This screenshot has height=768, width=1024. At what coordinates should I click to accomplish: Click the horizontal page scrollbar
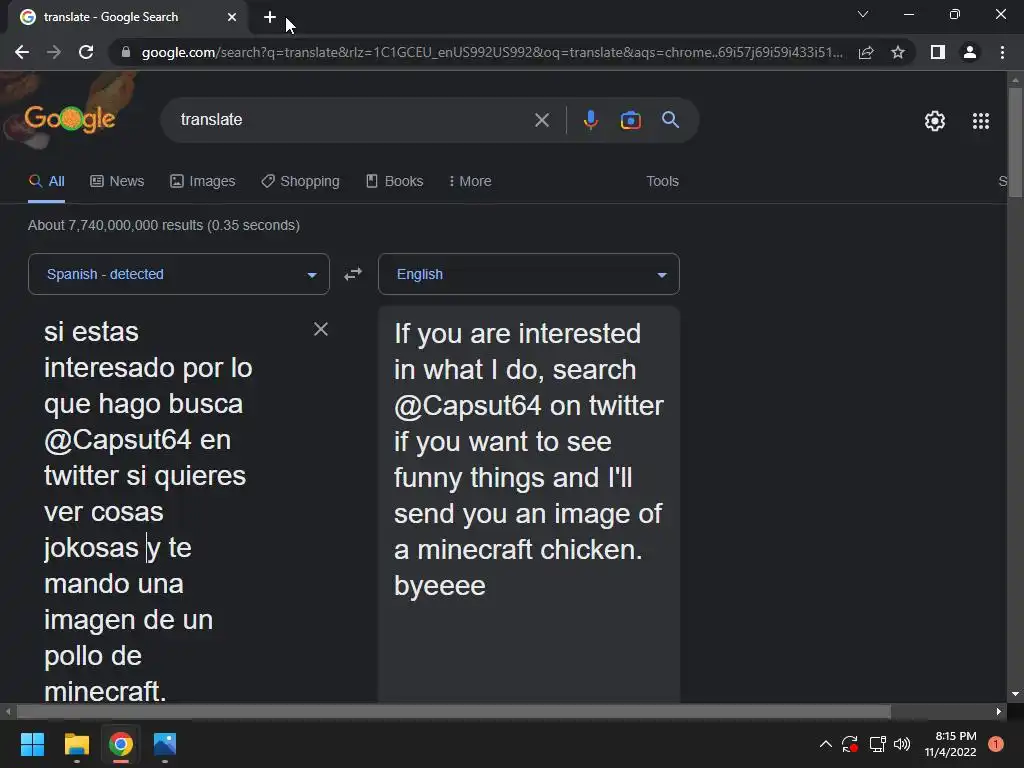coord(453,711)
